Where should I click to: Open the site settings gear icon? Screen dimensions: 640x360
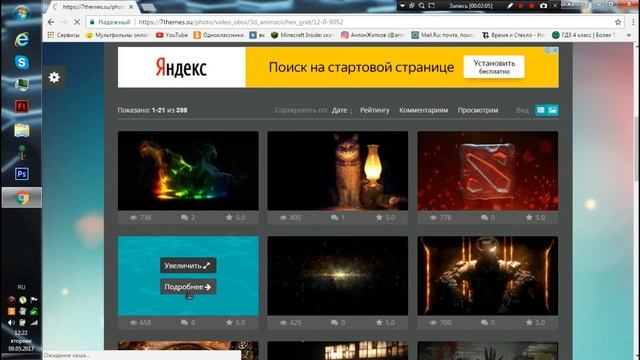click(x=54, y=77)
